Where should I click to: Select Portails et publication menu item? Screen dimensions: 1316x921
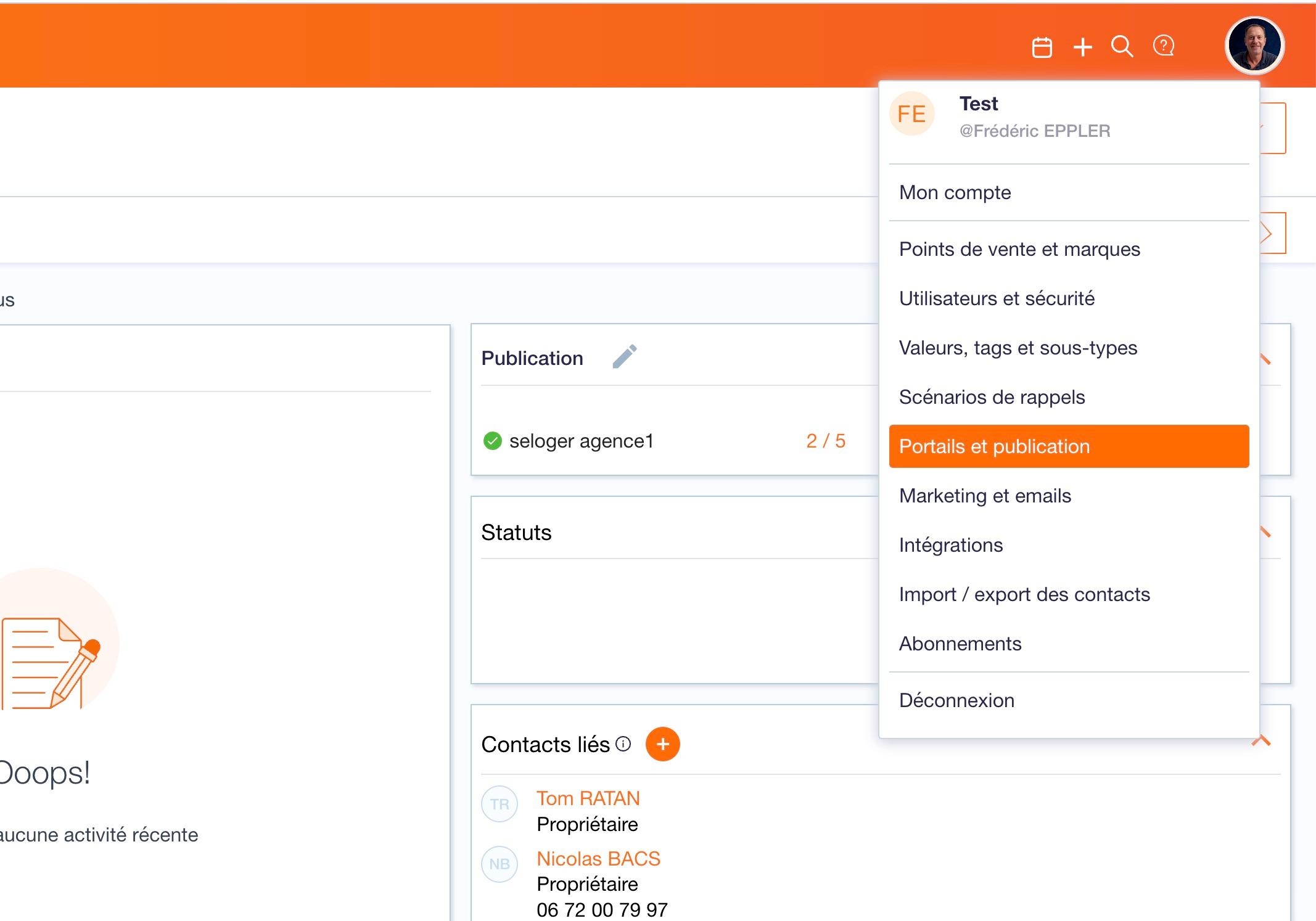(x=1068, y=446)
